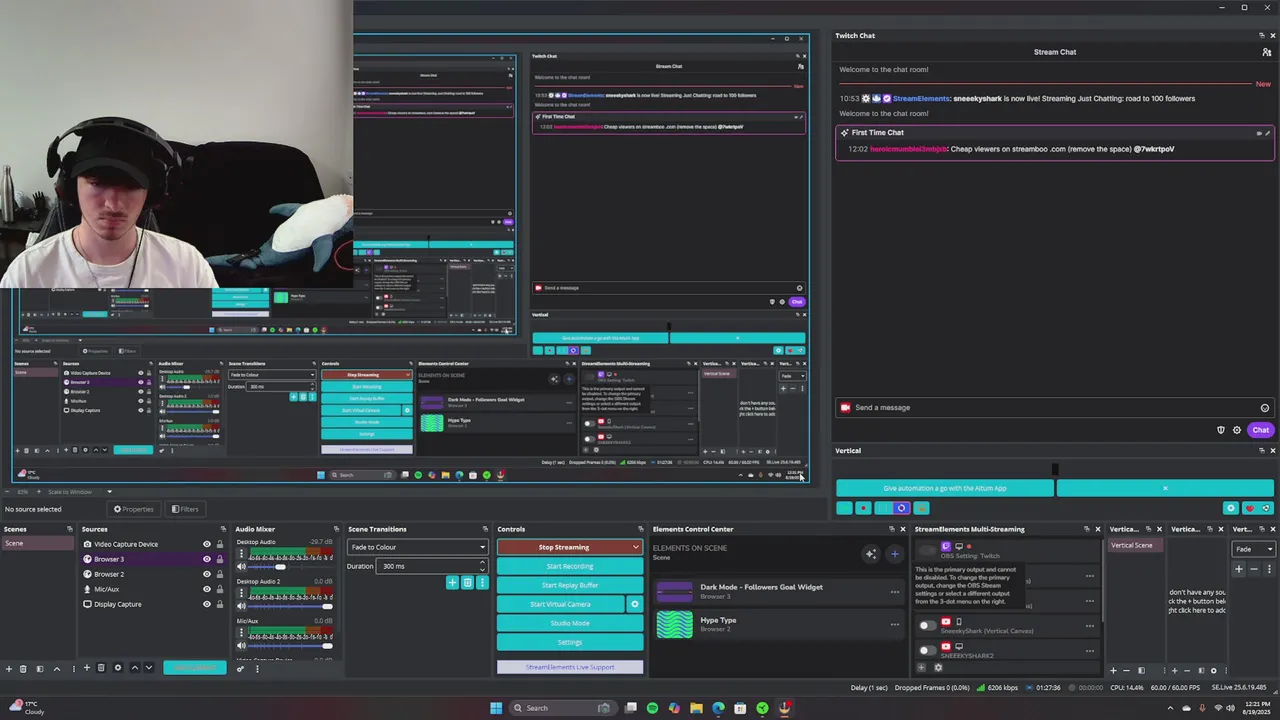The width and height of the screenshot is (1280, 720).
Task: Open chat community users icon at top
Action: tap(1268, 52)
